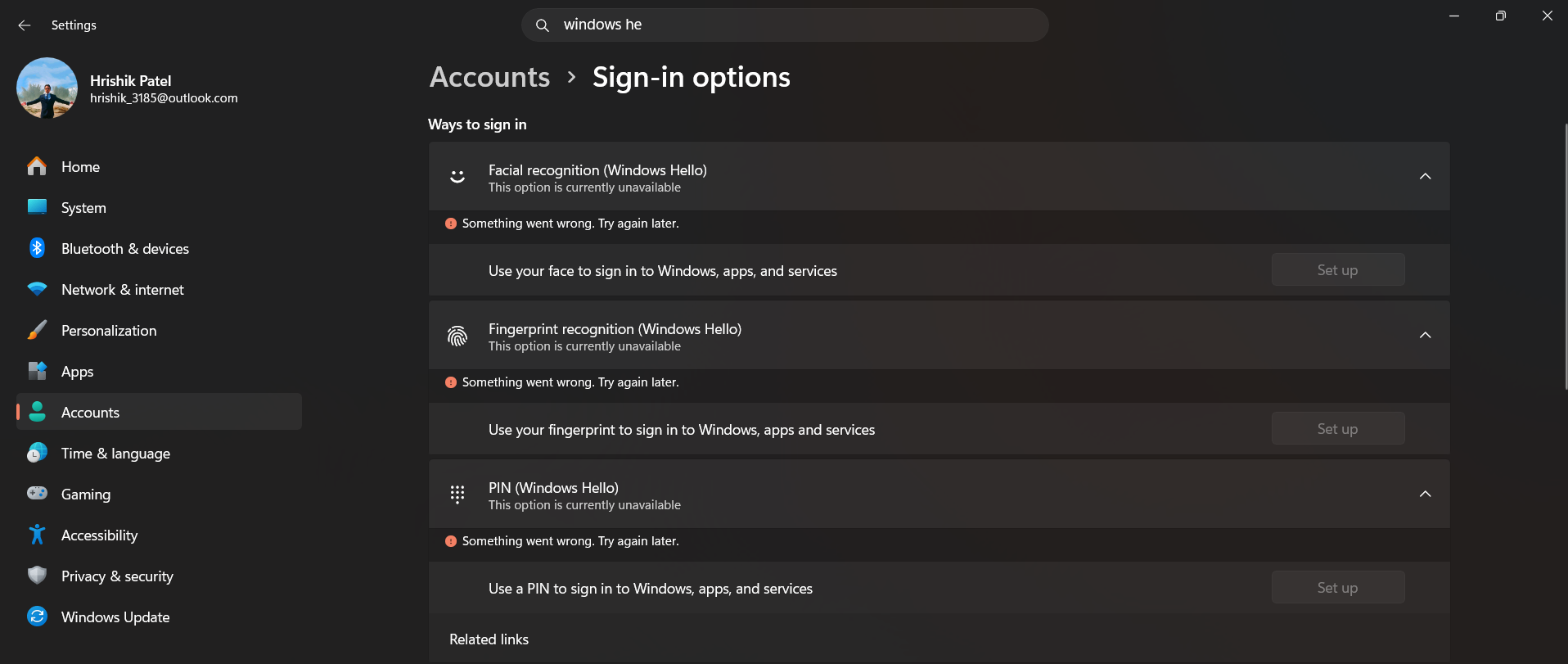
Task: Click the Home house icon
Action: [37, 166]
